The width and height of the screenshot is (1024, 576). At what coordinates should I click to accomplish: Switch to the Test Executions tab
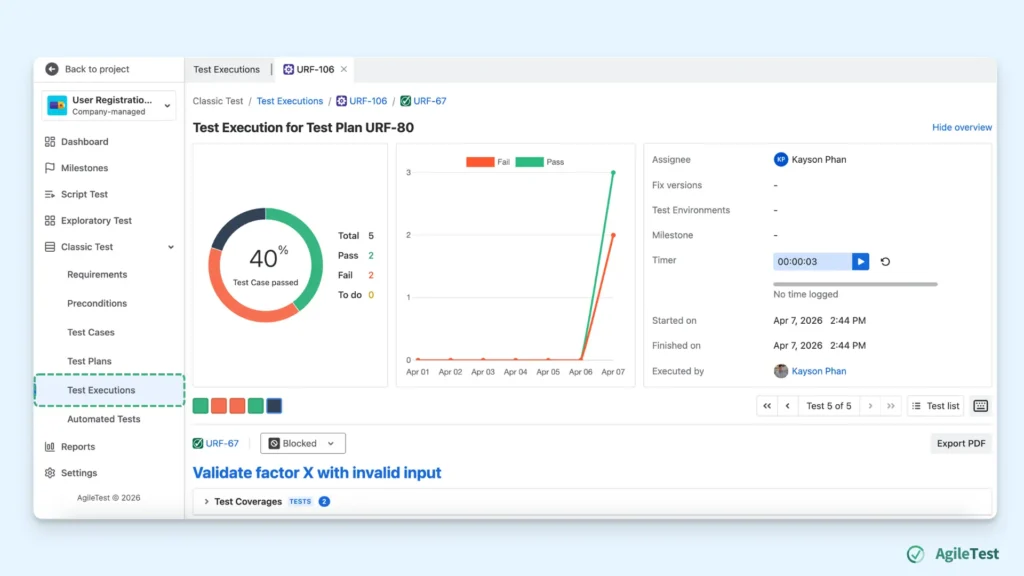coord(227,69)
